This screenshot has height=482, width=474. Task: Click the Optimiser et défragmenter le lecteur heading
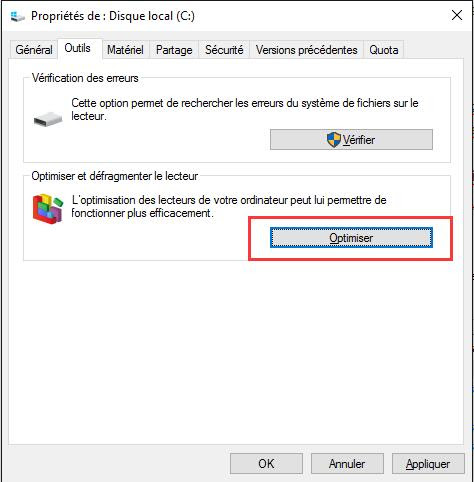click(x=115, y=176)
